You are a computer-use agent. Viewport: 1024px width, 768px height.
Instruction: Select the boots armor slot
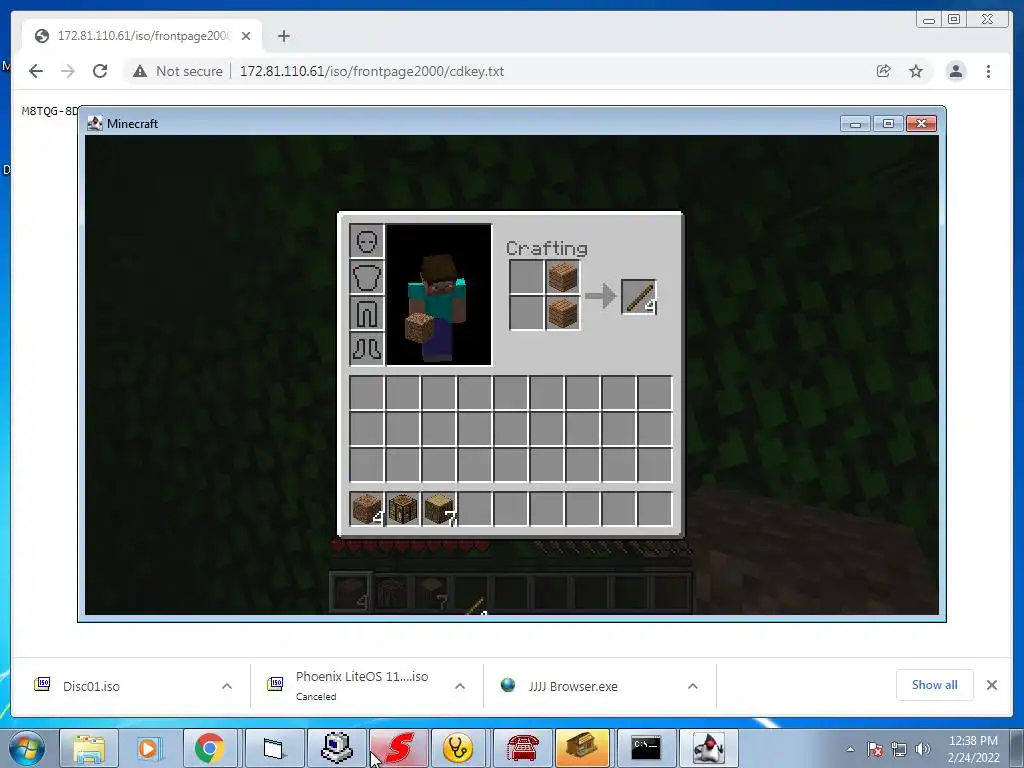click(366, 348)
